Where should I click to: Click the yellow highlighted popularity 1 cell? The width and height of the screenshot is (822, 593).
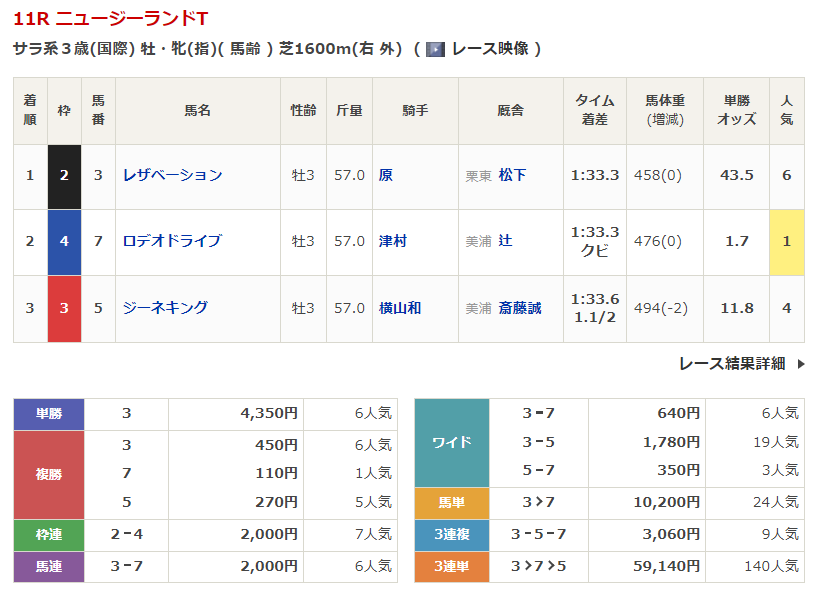(787, 242)
